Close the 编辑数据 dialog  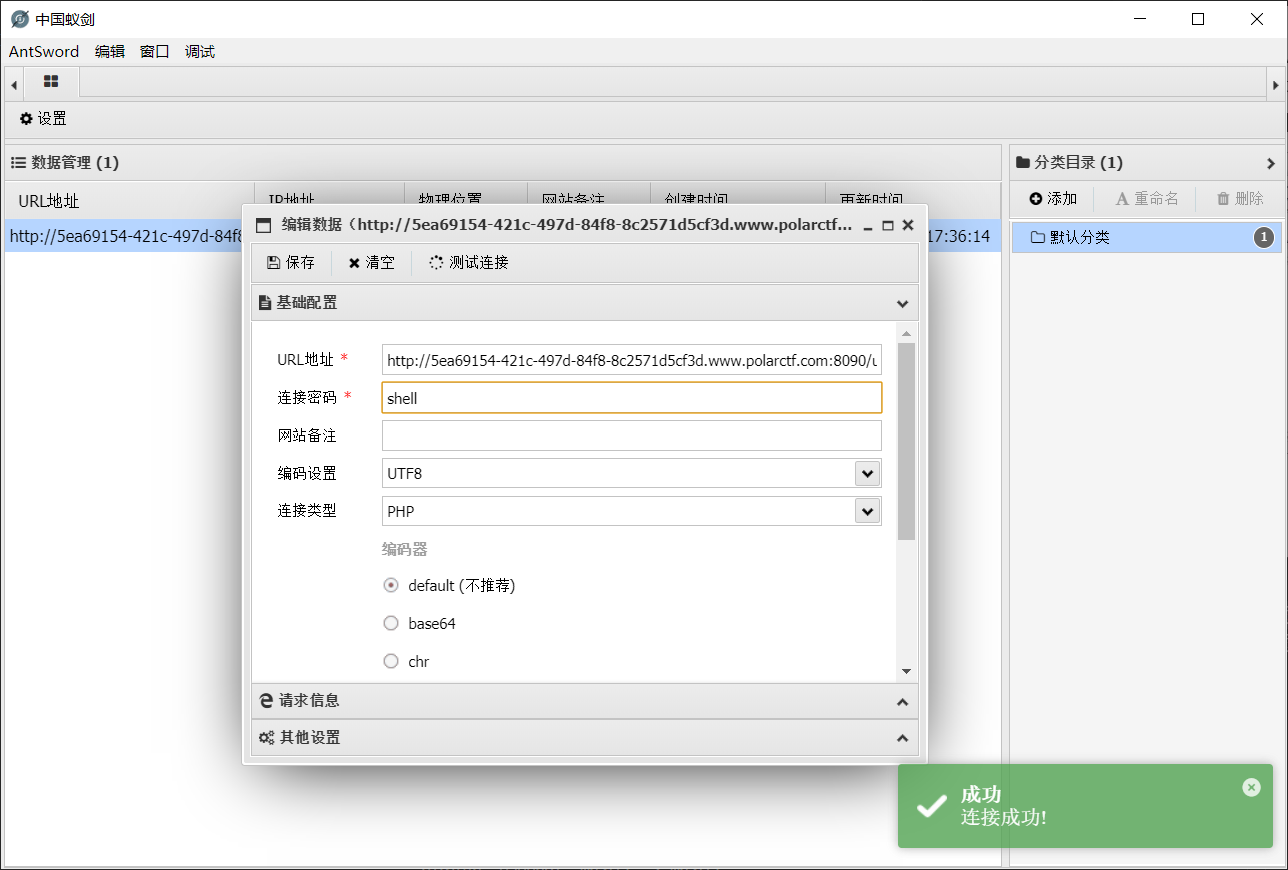(908, 226)
